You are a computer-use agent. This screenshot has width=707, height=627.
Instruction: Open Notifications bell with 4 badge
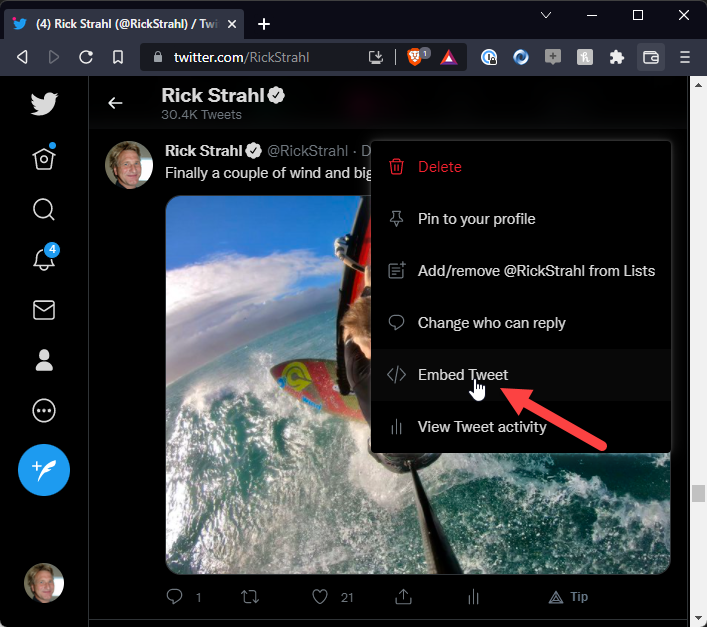point(46,257)
